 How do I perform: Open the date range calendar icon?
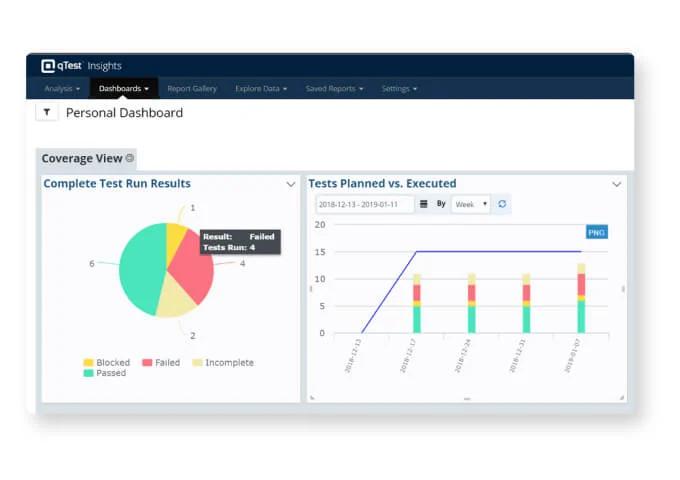tap(424, 204)
